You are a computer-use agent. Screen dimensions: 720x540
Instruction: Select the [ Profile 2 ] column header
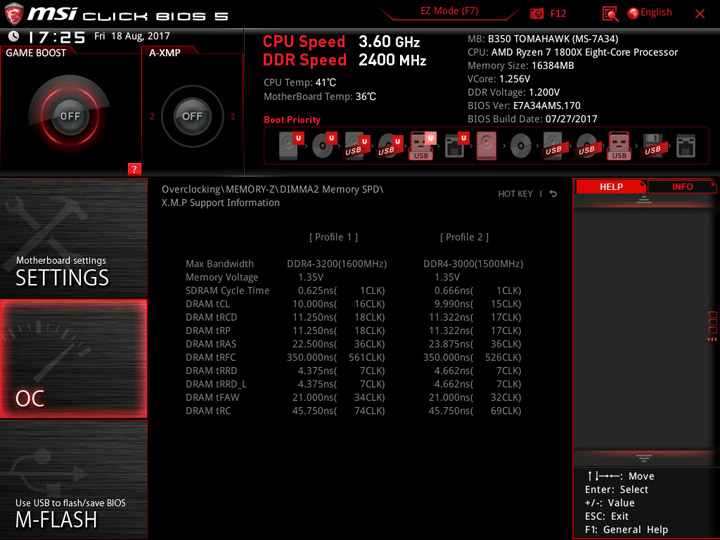tap(464, 237)
